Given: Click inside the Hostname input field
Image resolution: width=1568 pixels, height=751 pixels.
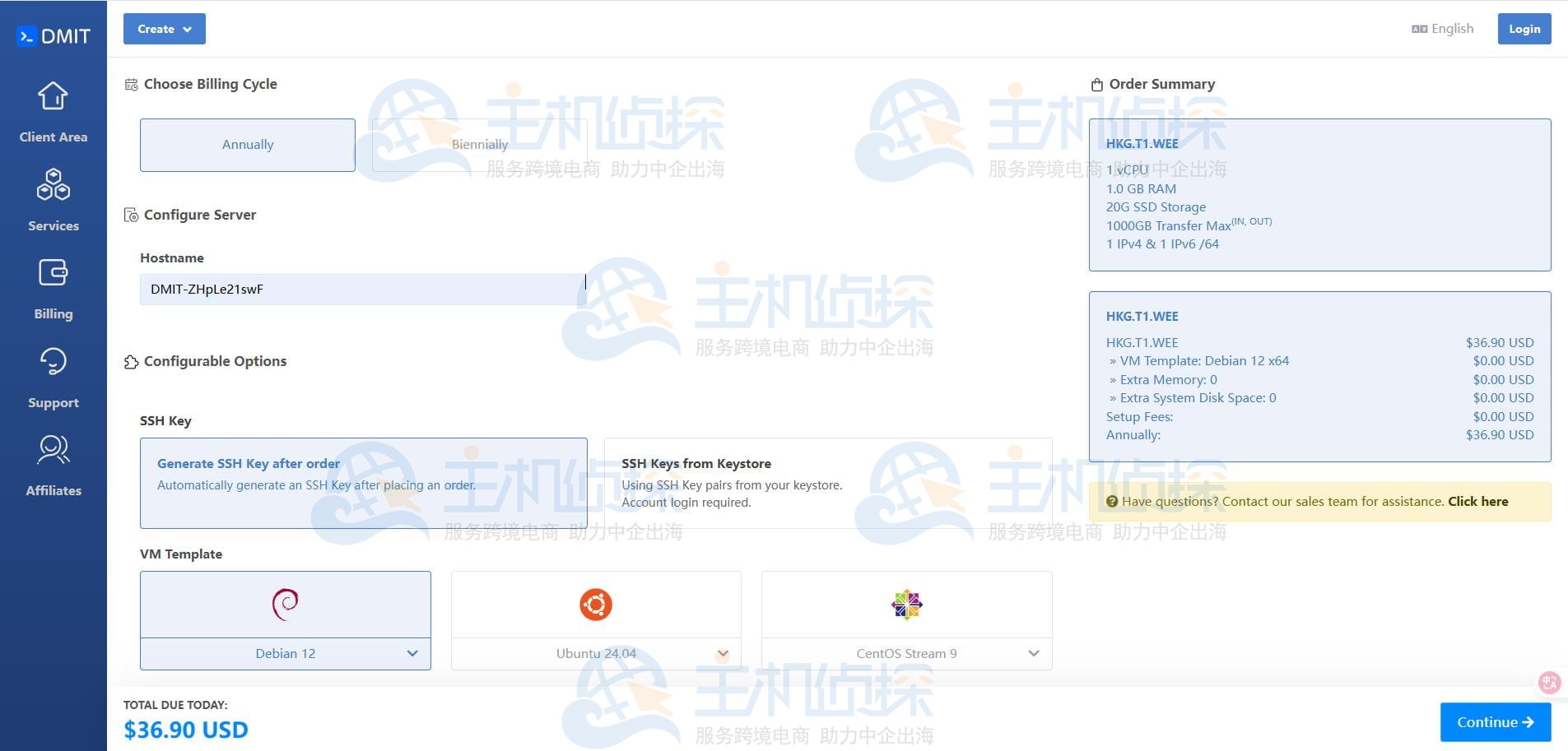Looking at the screenshot, I should tap(362, 289).
